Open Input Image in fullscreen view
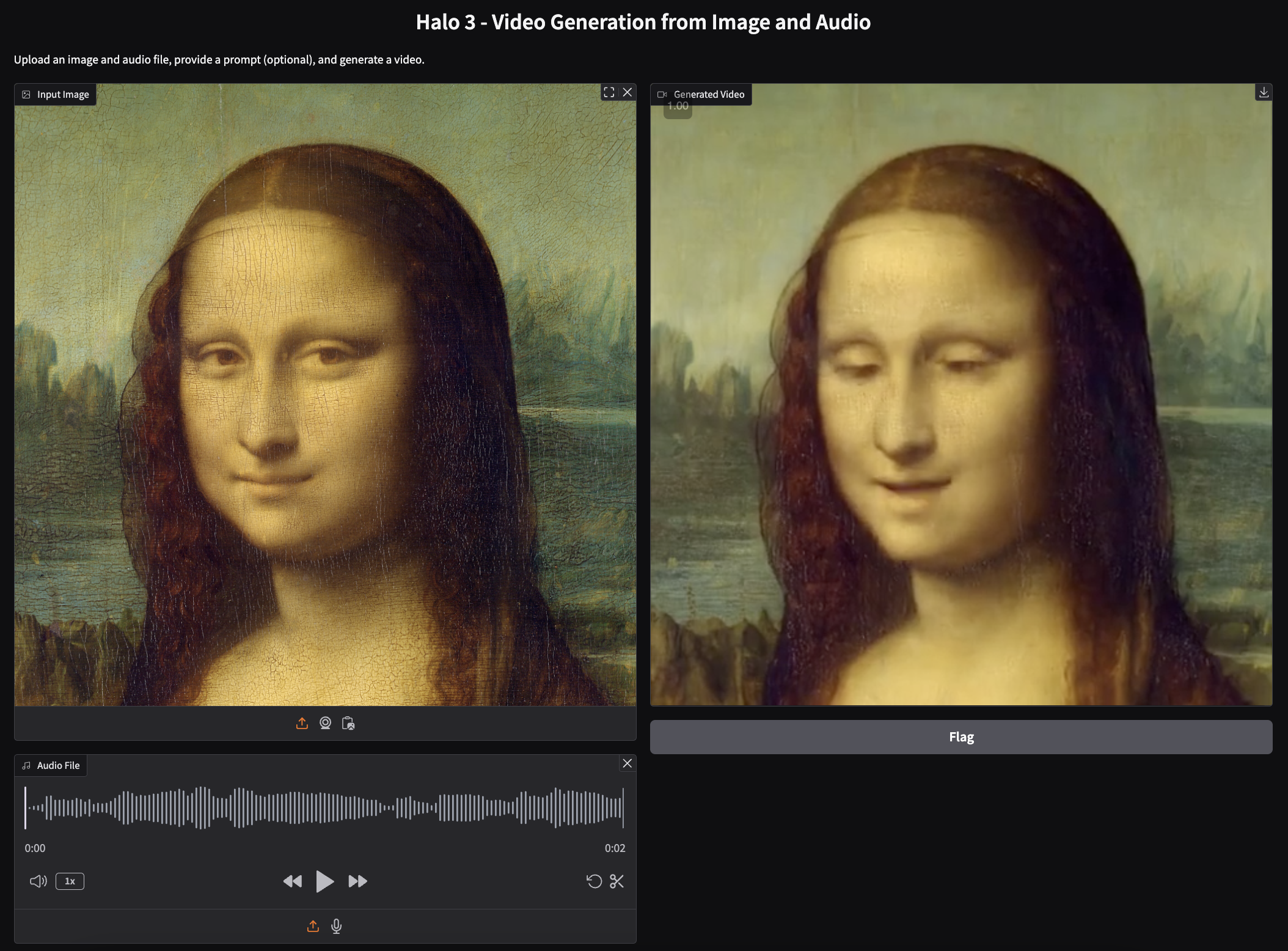This screenshot has width=1288, height=951. [x=609, y=92]
